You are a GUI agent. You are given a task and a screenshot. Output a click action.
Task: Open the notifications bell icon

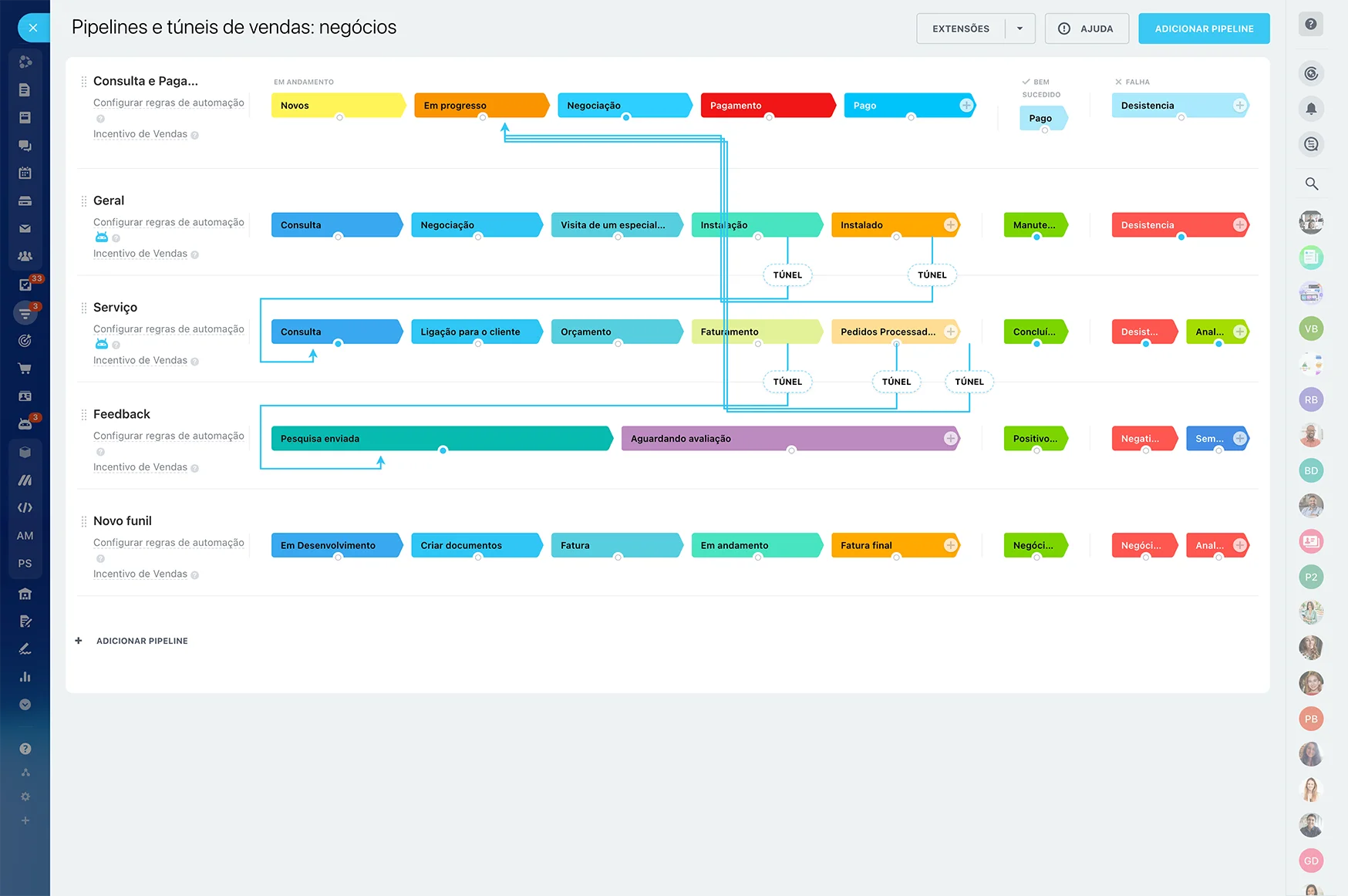click(1311, 109)
